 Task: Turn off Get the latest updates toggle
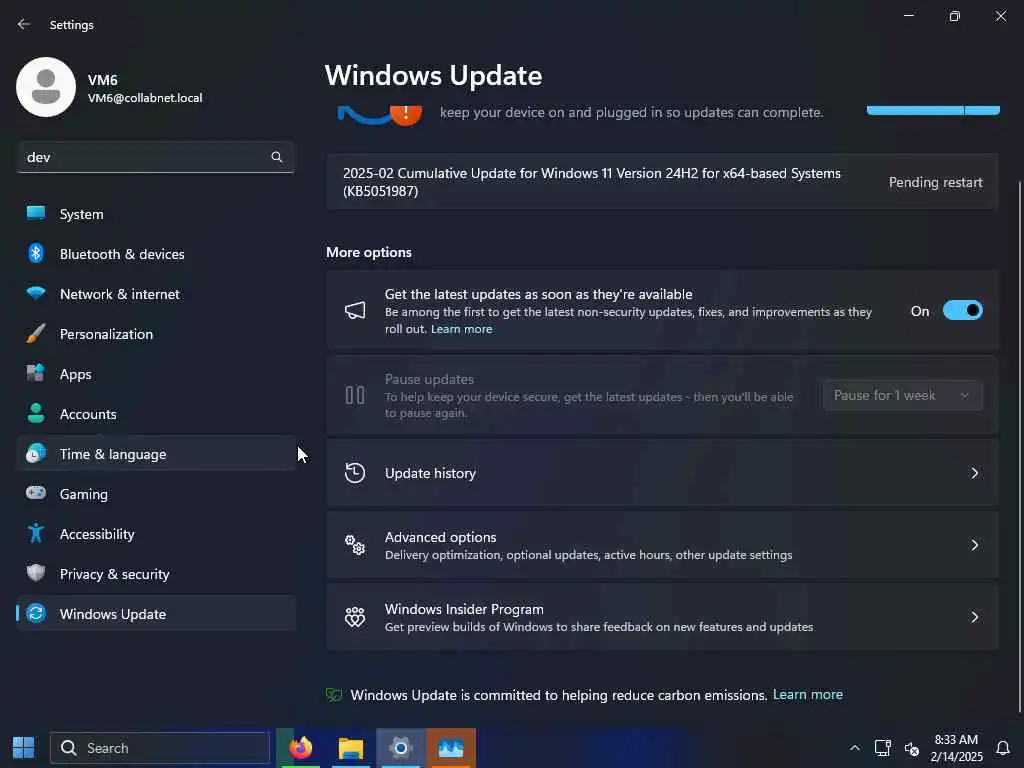(963, 310)
